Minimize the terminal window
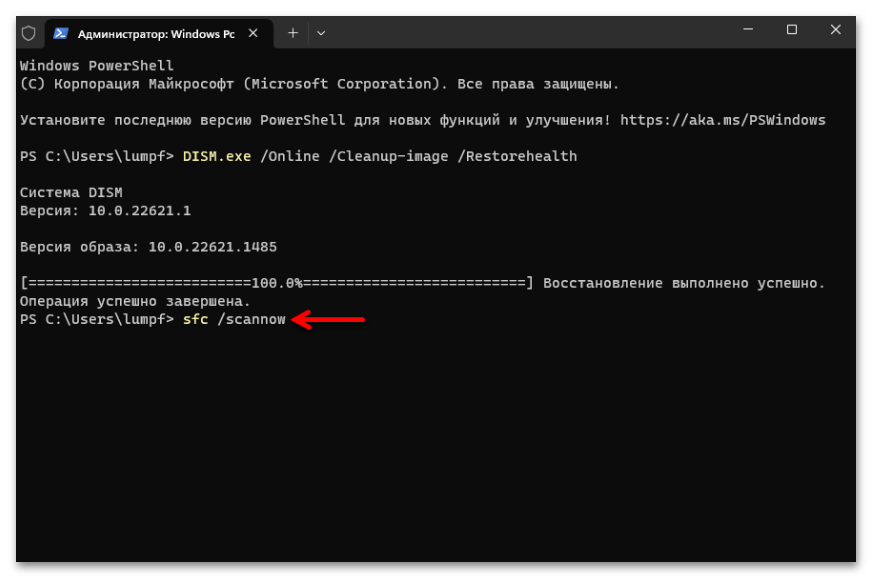Image resolution: width=872 pixels, height=578 pixels. point(748,29)
